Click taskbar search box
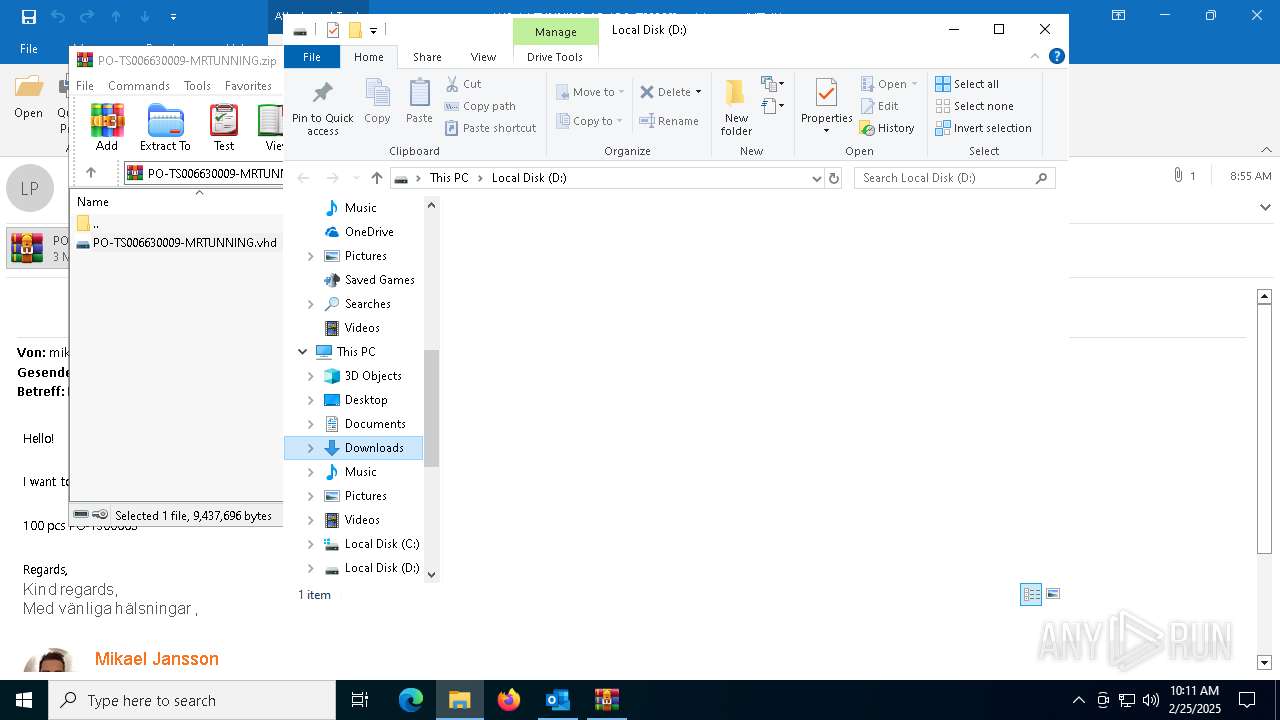Viewport: 1280px width, 720px height. (x=192, y=700)
